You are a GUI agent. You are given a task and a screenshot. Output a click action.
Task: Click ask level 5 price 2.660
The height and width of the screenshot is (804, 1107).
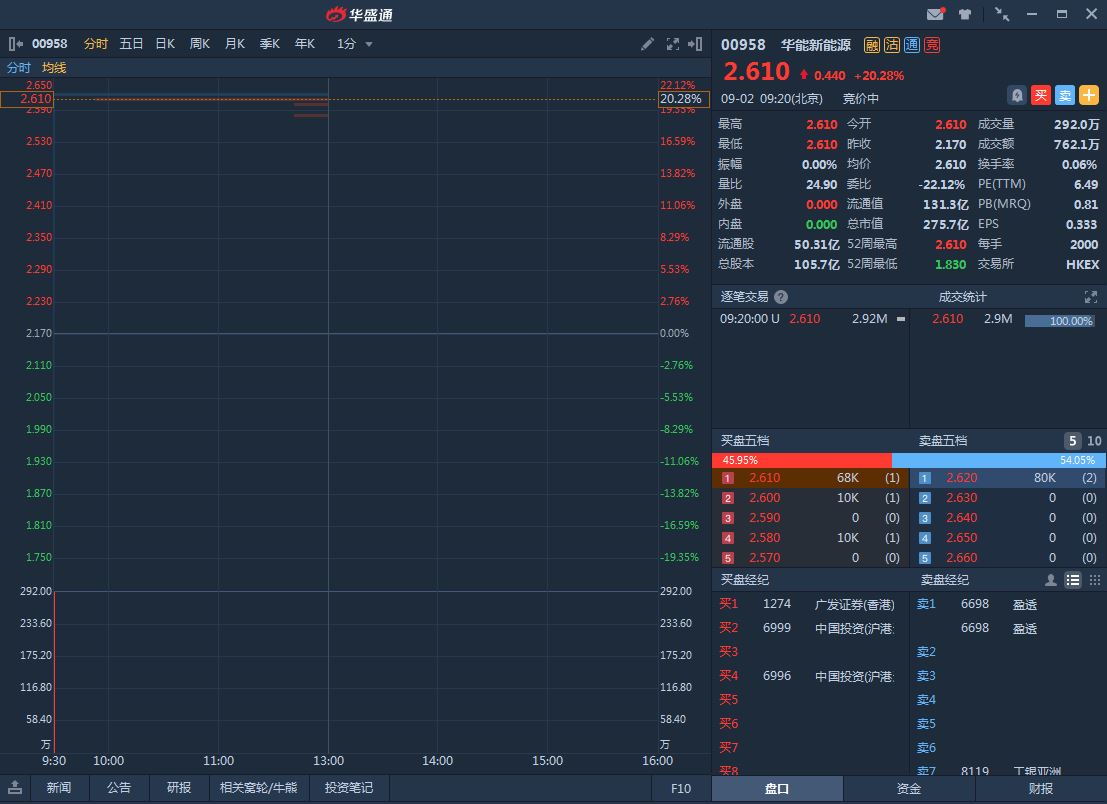click(962, 558)
